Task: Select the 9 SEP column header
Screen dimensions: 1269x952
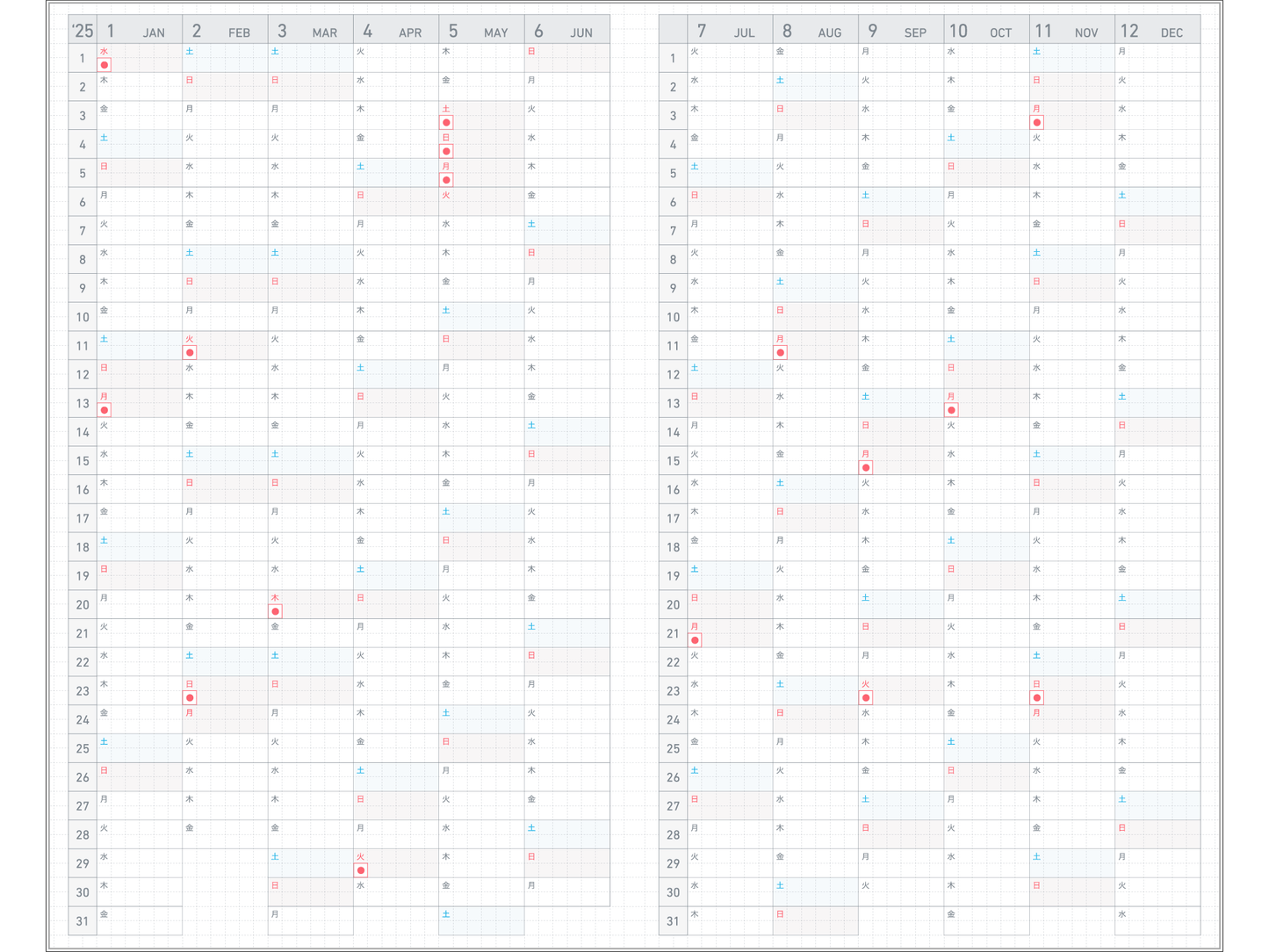Action: pos(901,31)
